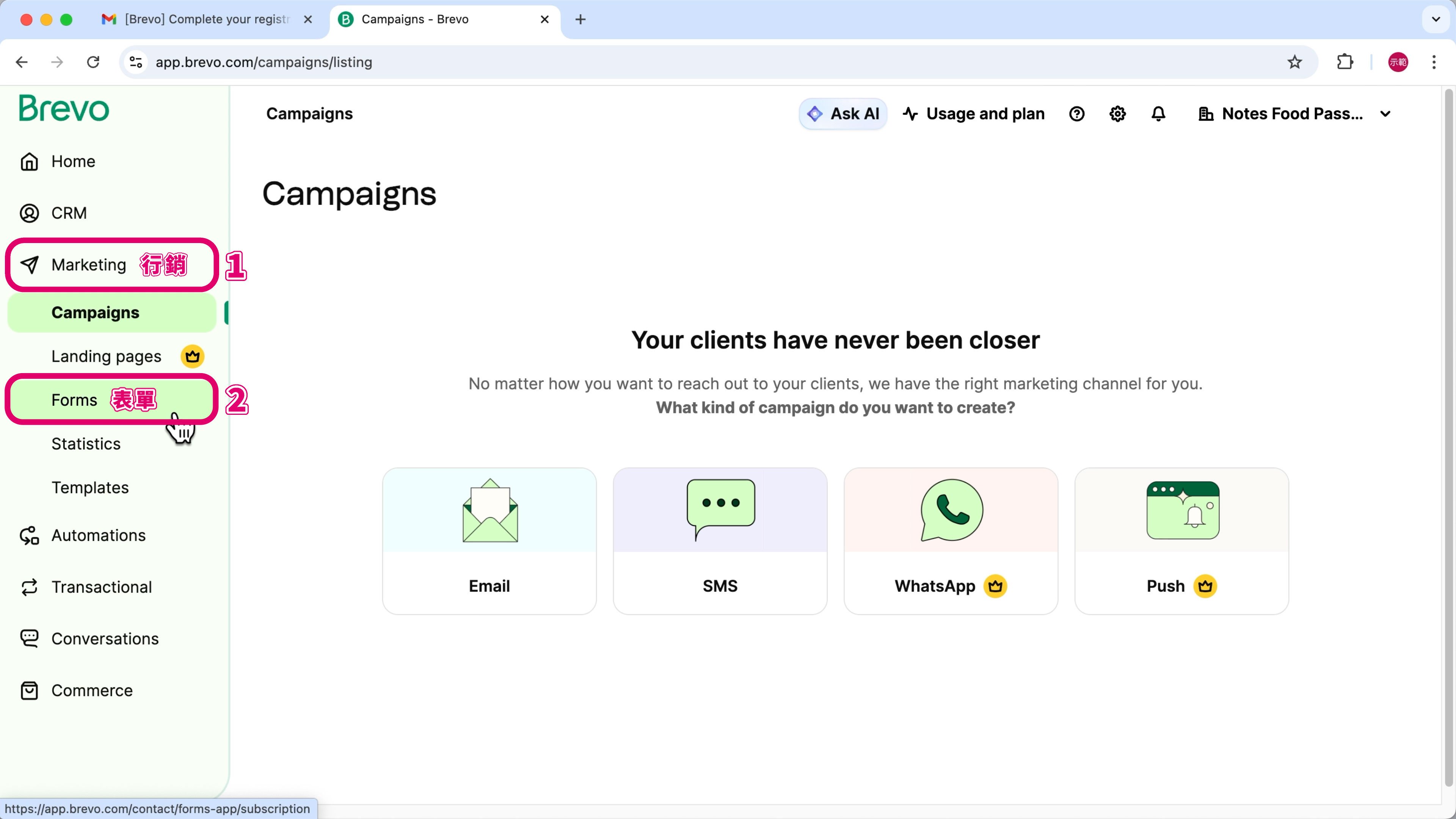This screenshot has height=819, width=1456.
Task: Open the tab search chevron dropdown
Action: [x=1436, y=19]
